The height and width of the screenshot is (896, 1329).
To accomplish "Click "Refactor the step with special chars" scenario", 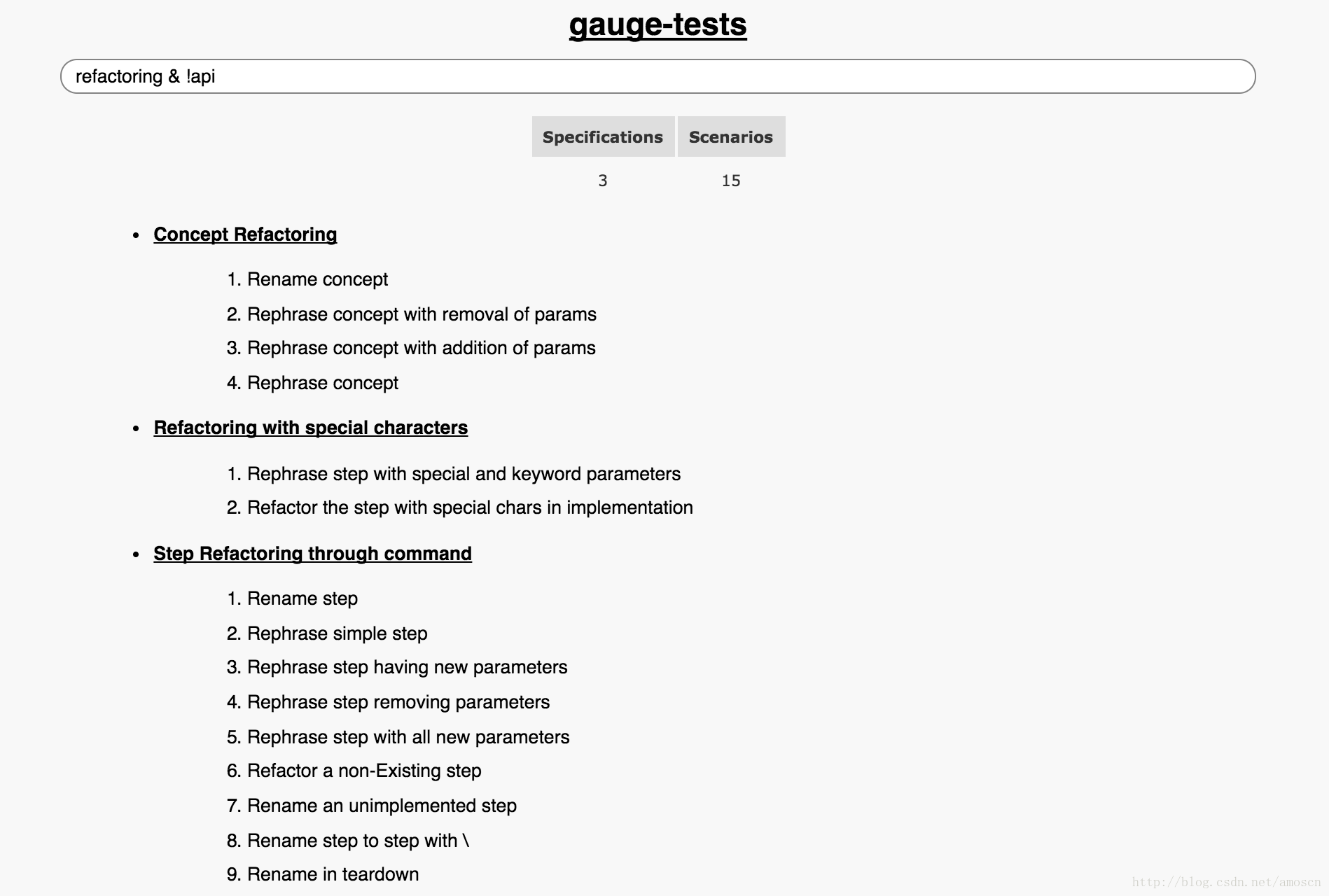I will (470, 507).
